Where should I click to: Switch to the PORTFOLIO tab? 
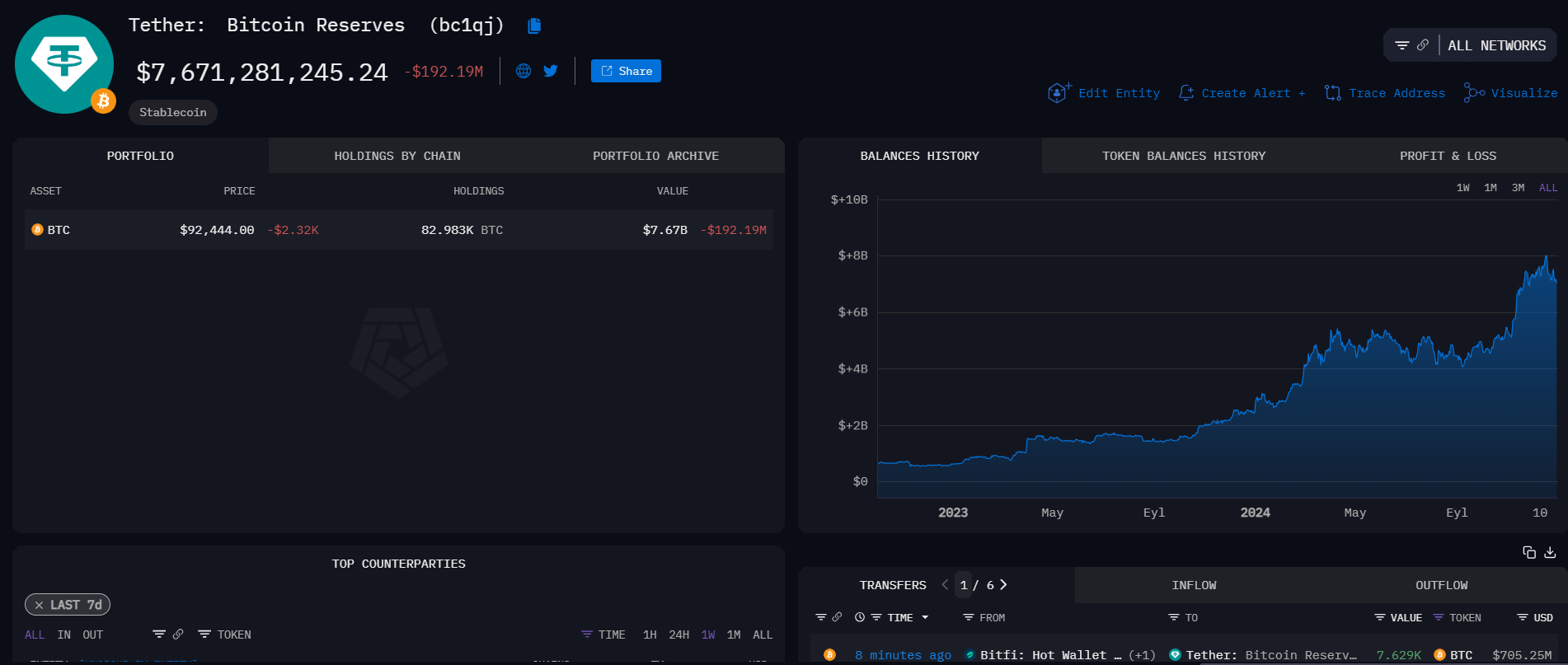pos(140,156)
